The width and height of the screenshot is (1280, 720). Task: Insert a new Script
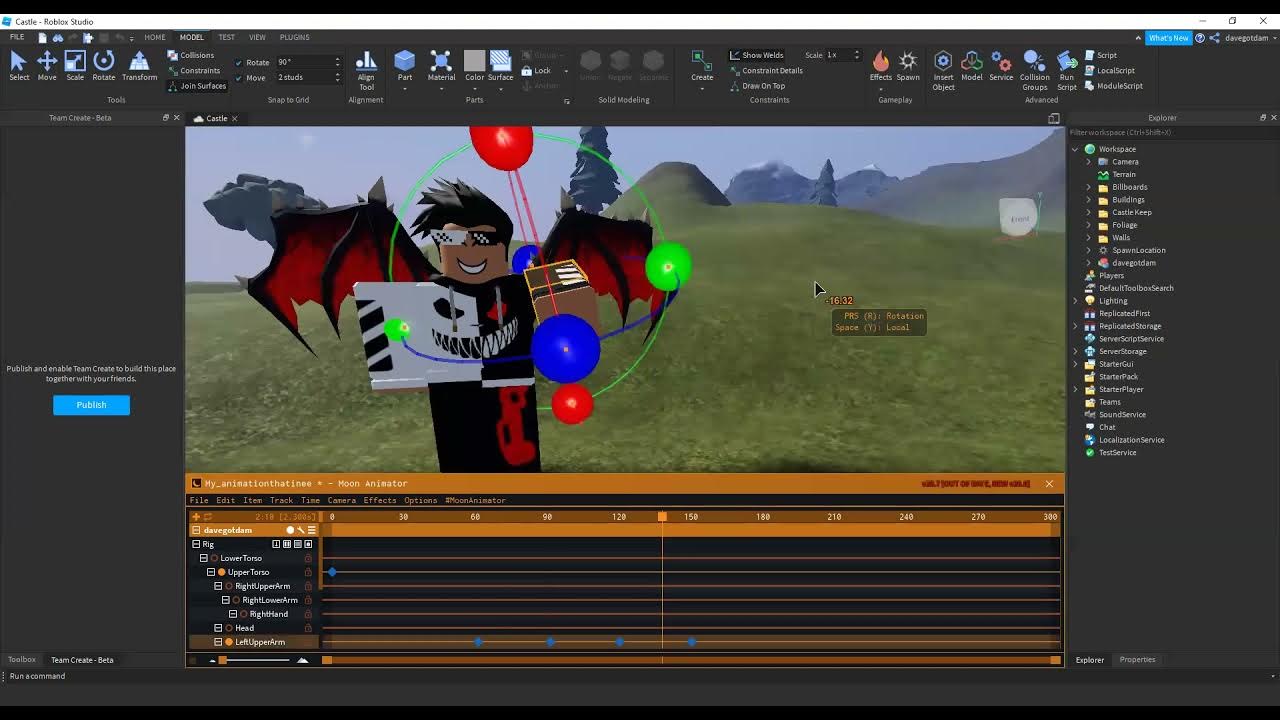tap(1100, 55)
